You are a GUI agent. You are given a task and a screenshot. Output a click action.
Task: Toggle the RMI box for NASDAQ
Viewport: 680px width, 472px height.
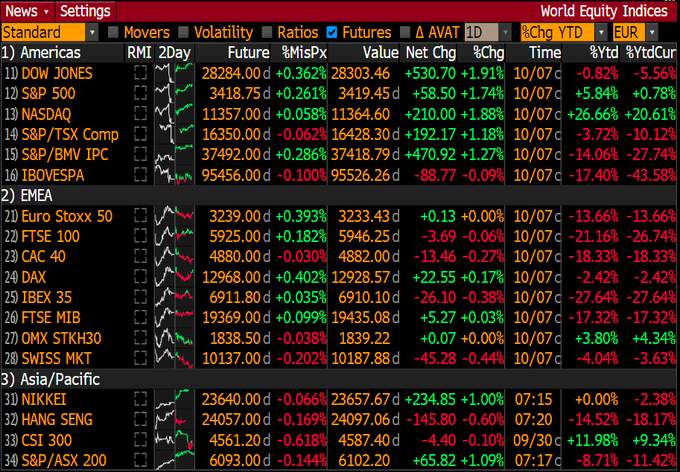point(140,114)
